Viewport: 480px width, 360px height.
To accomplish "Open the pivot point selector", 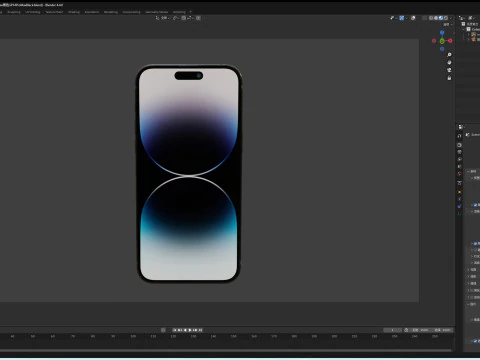I will [176, 18].
